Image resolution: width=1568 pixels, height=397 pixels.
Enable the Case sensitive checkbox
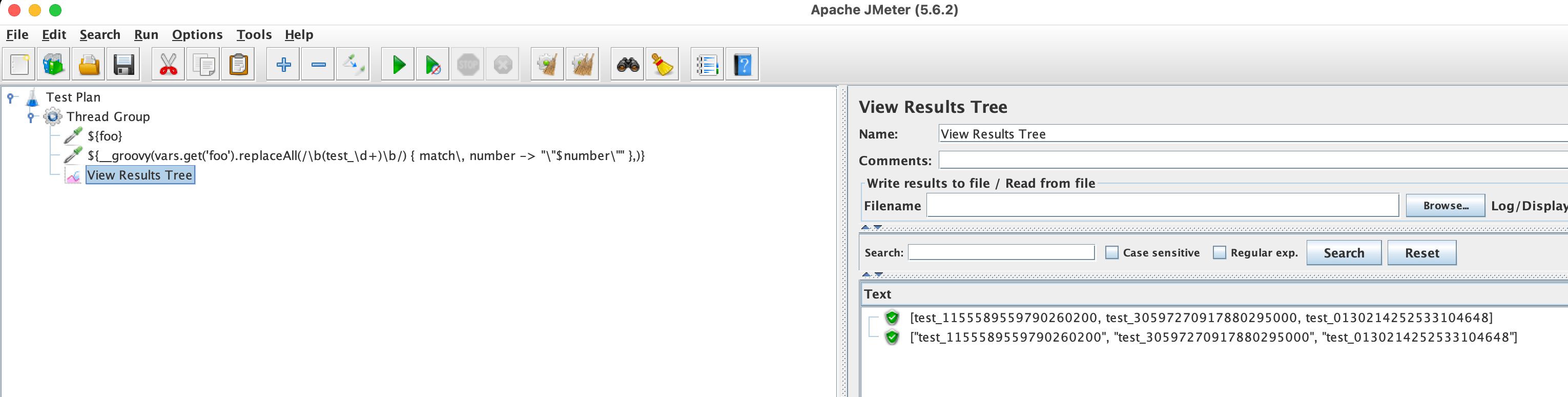1112,253
